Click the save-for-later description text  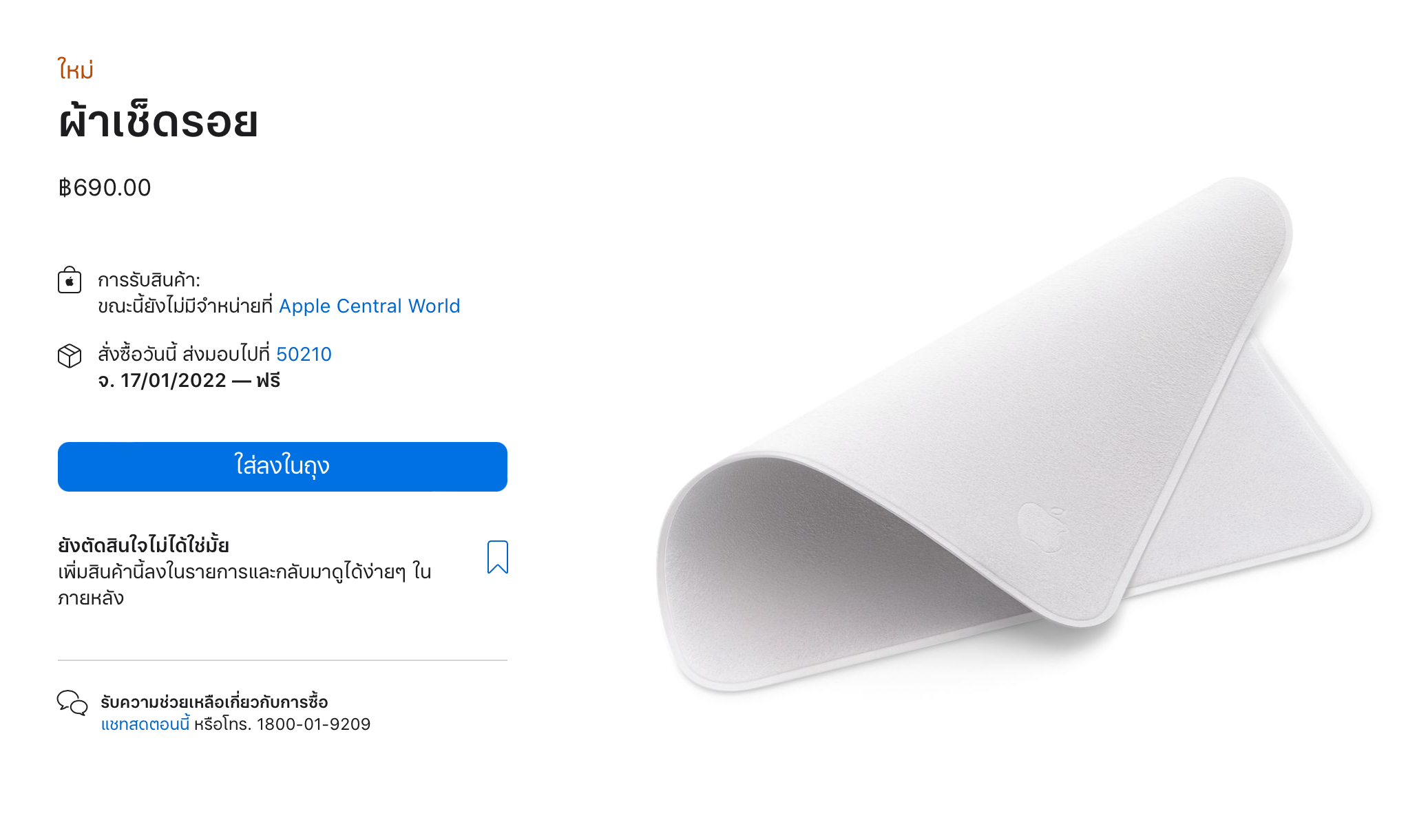[x=244, y=585]
